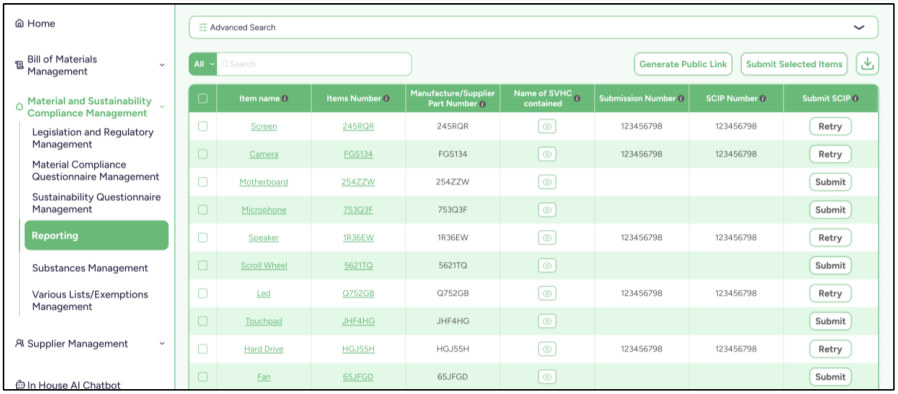Check the Fan row checkbox
Image resolution: width=898 pixels, height=394 pixels.
pyautogui.click(x=203, y=376)
